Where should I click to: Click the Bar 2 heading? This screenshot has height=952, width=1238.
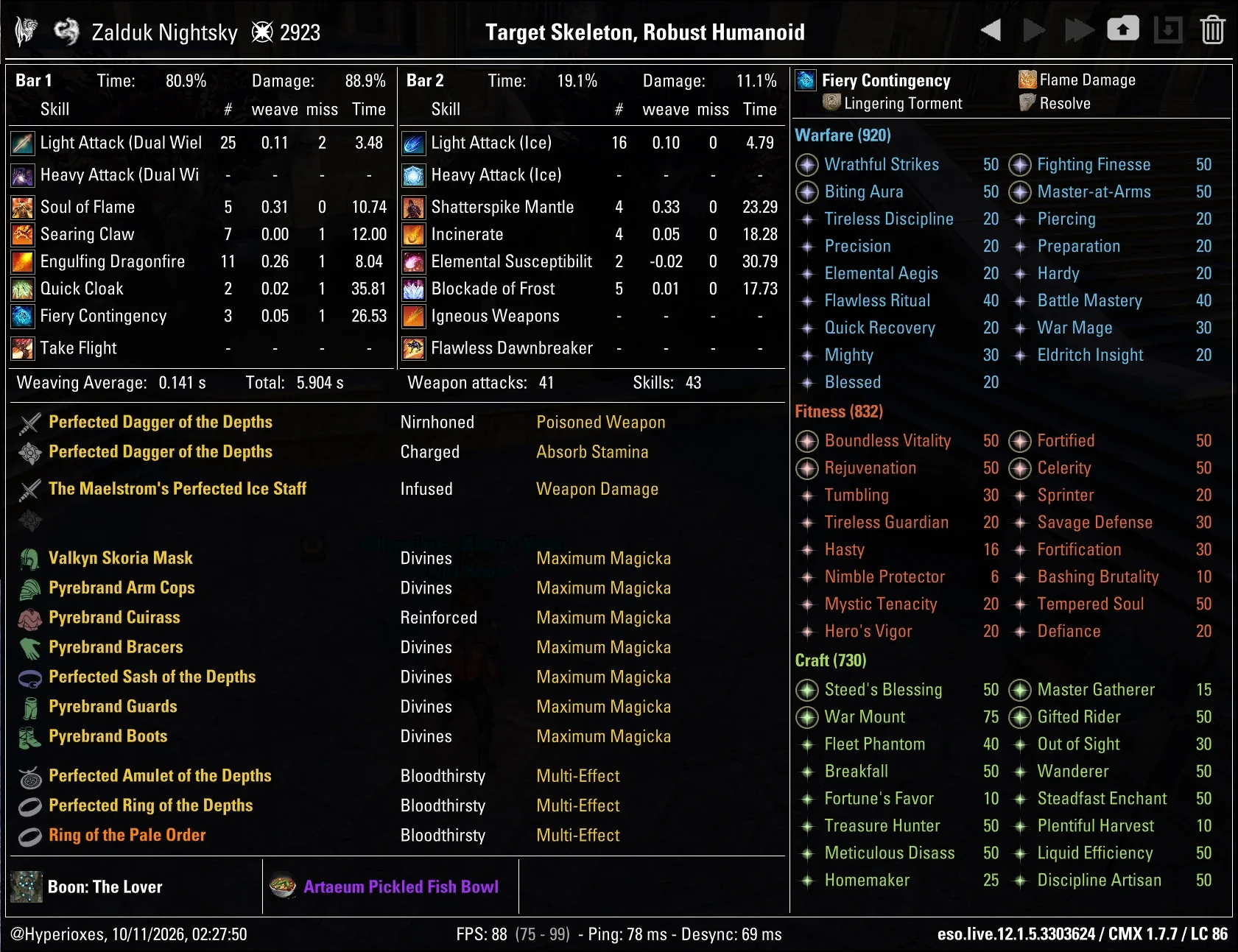(425, 80)
